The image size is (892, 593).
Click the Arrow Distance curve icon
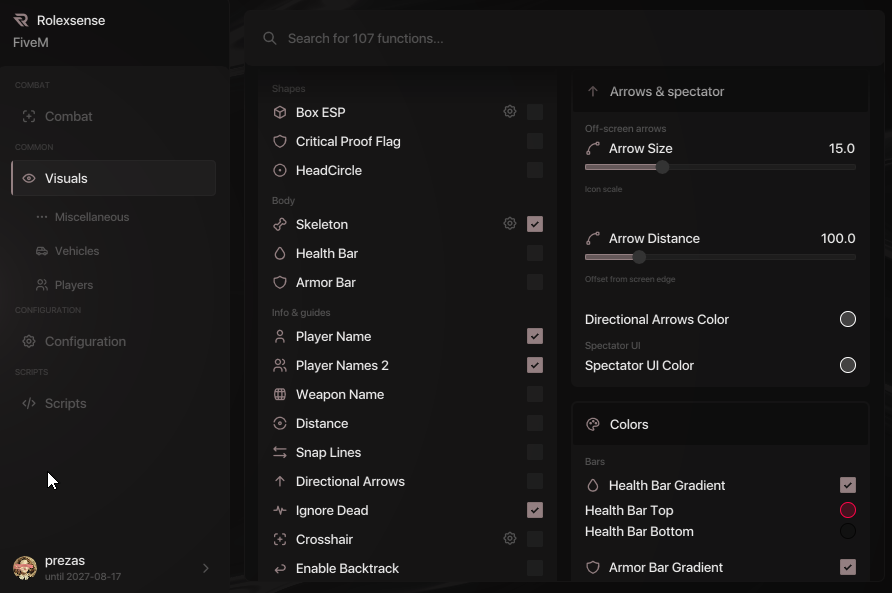tap(593, 238)
